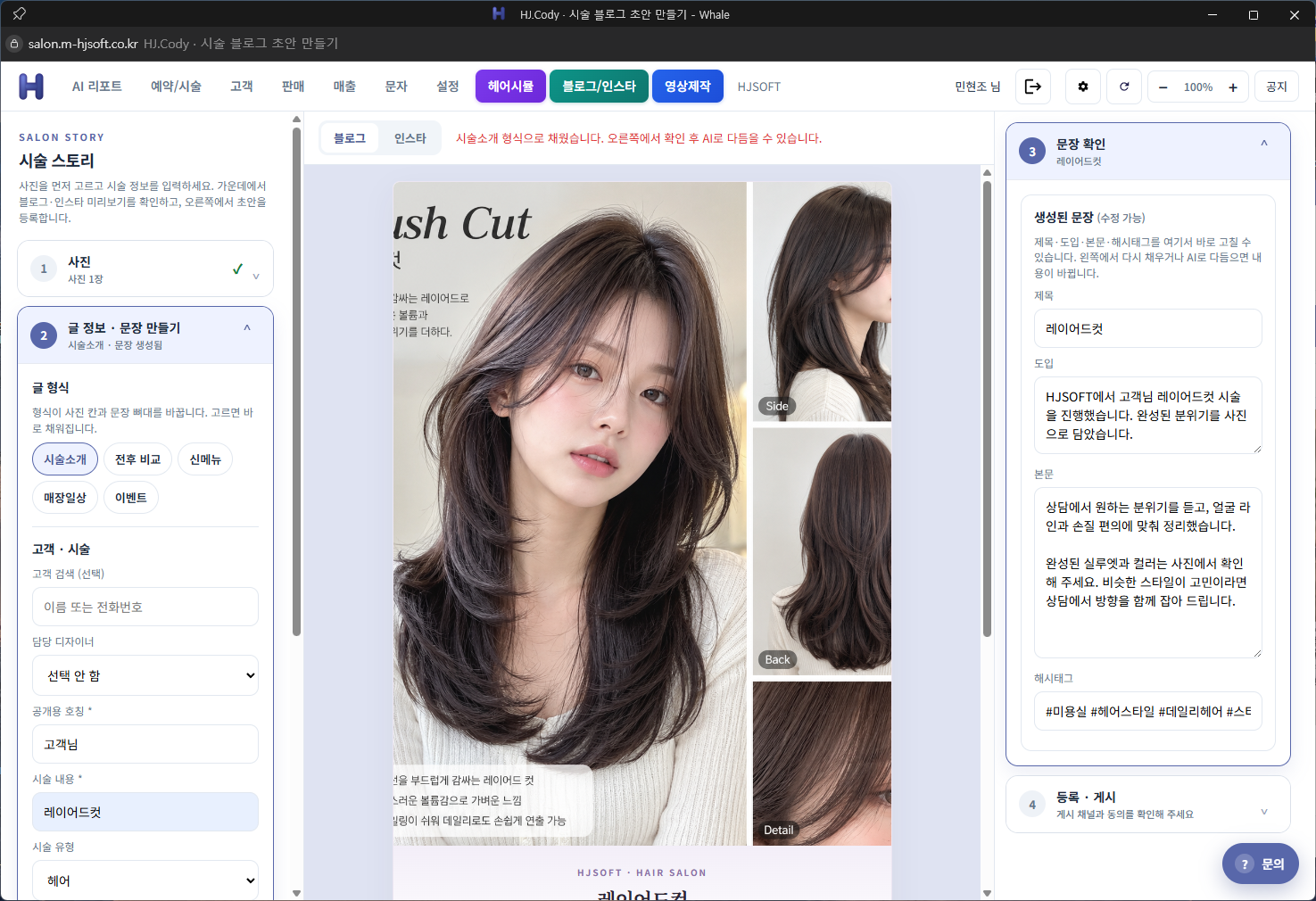The height and width of the screenshot is (901, 1316).
Task: Click the pin icon in title bar
Action: 19,13
